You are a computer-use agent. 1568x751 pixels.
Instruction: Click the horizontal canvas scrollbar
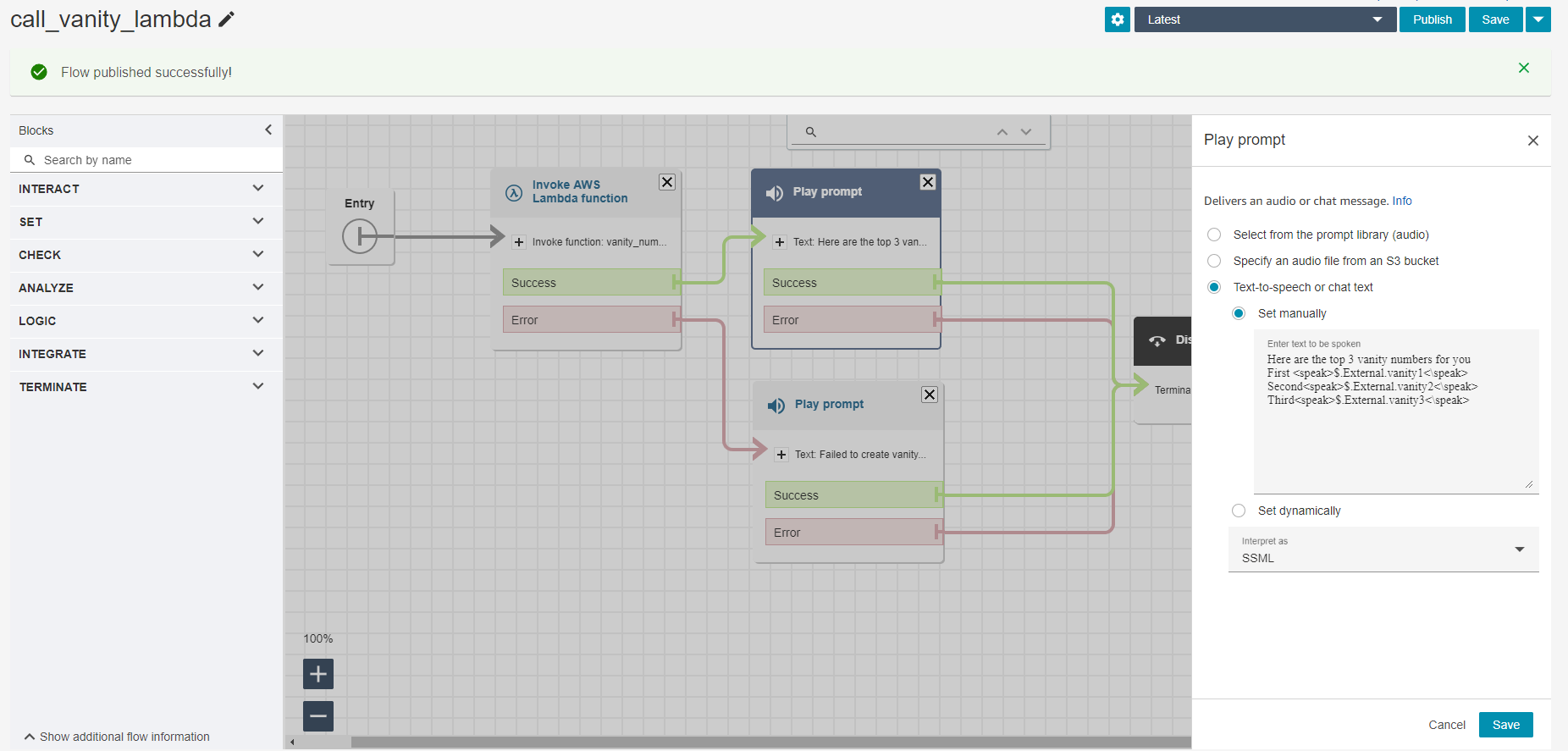[x=770, y=742]
